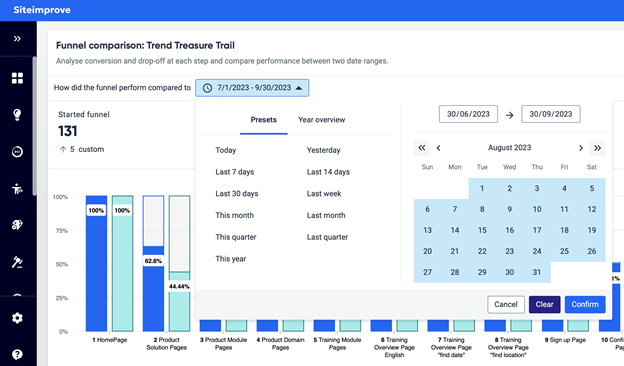Go to previous month with left chevron
624x366 pixels.
click(x=439, y=148)
